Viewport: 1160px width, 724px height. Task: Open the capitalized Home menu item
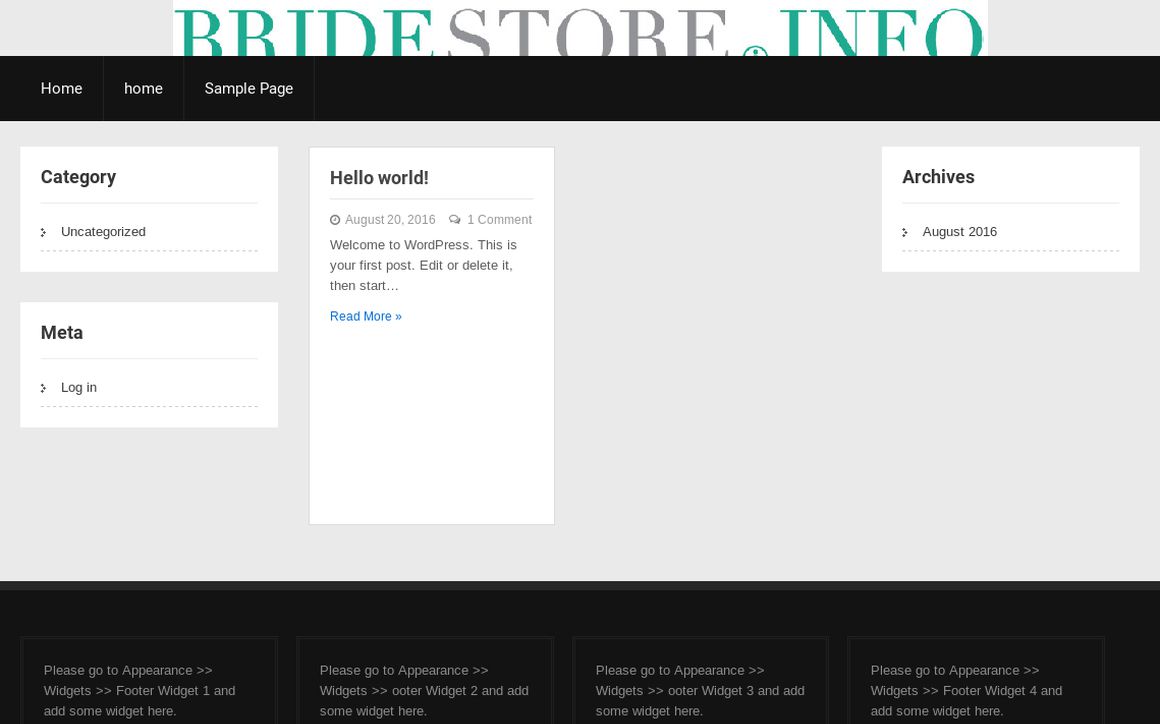click(x=61, y=89)
